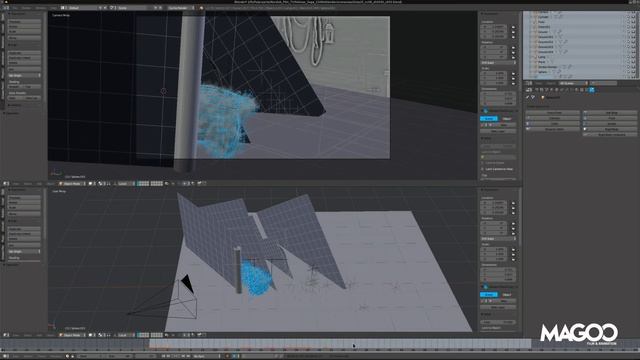Toggle visibility eye for Smoke Domain in outliner
The height and width of the screenshot is (360, 640).
625,67
